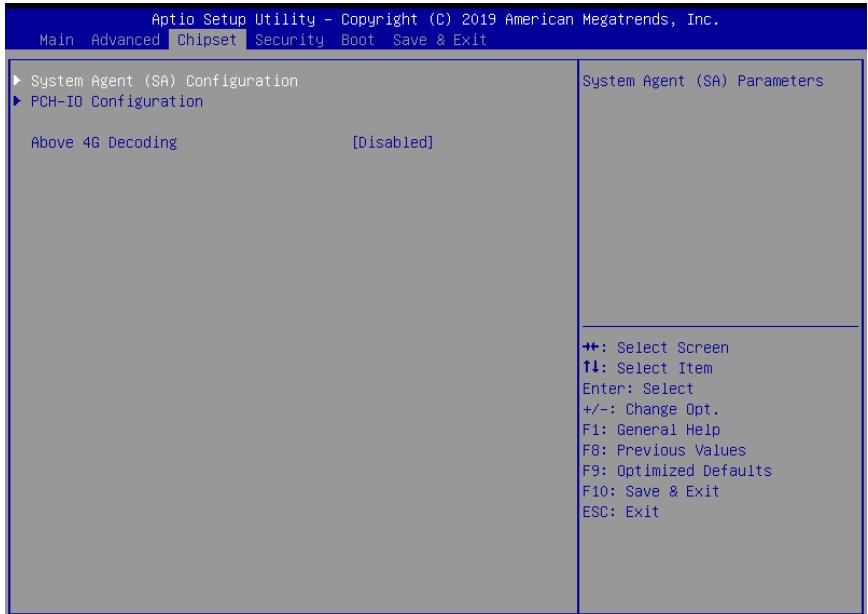Click the F8: Previous Values hint
868x614 pixels.
664,450
